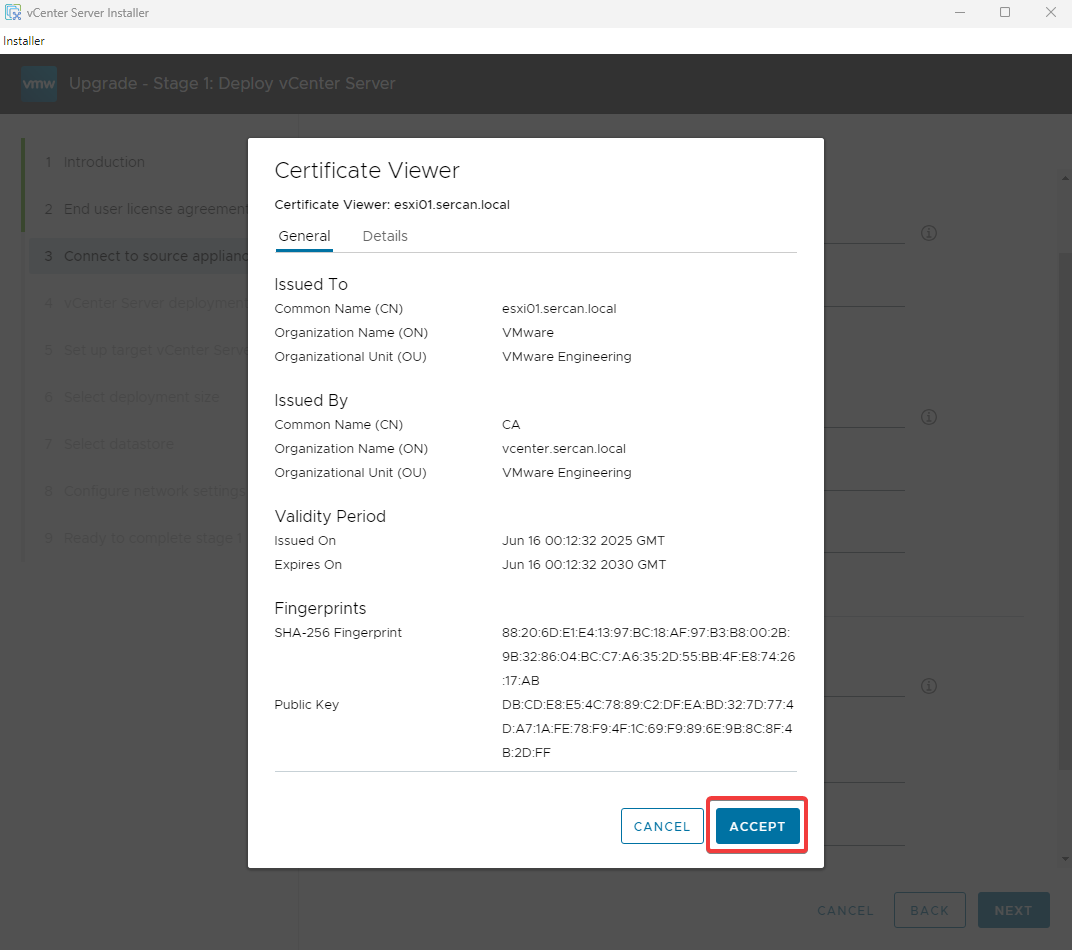This screenshot has height=950, width=1072.
Task: Click the Issued By organization vcenter.sercan.local
Action: pyautogui.click(x=564, y=449)
